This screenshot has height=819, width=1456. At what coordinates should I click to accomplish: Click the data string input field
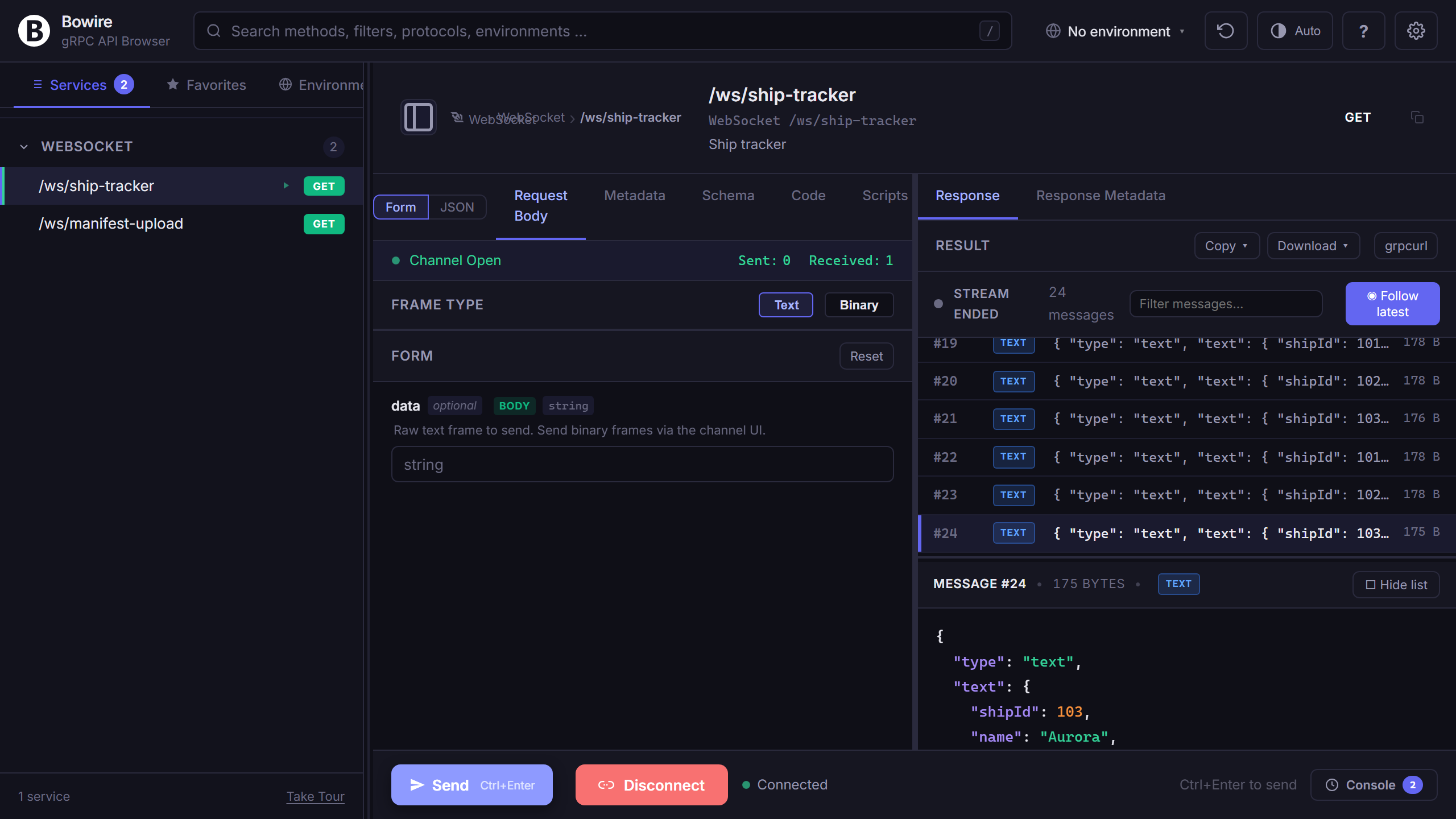point(642,464)
